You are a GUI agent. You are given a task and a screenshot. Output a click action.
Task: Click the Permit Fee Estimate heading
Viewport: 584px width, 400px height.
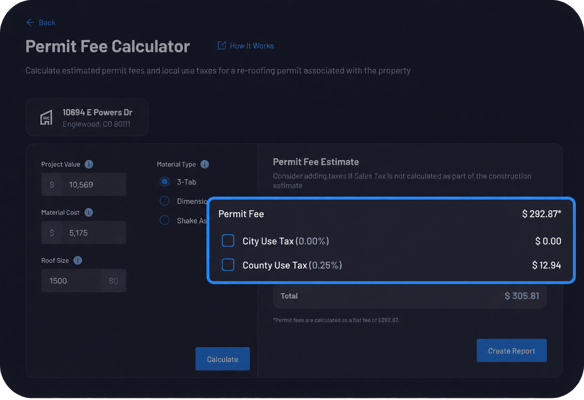point(316,162)
